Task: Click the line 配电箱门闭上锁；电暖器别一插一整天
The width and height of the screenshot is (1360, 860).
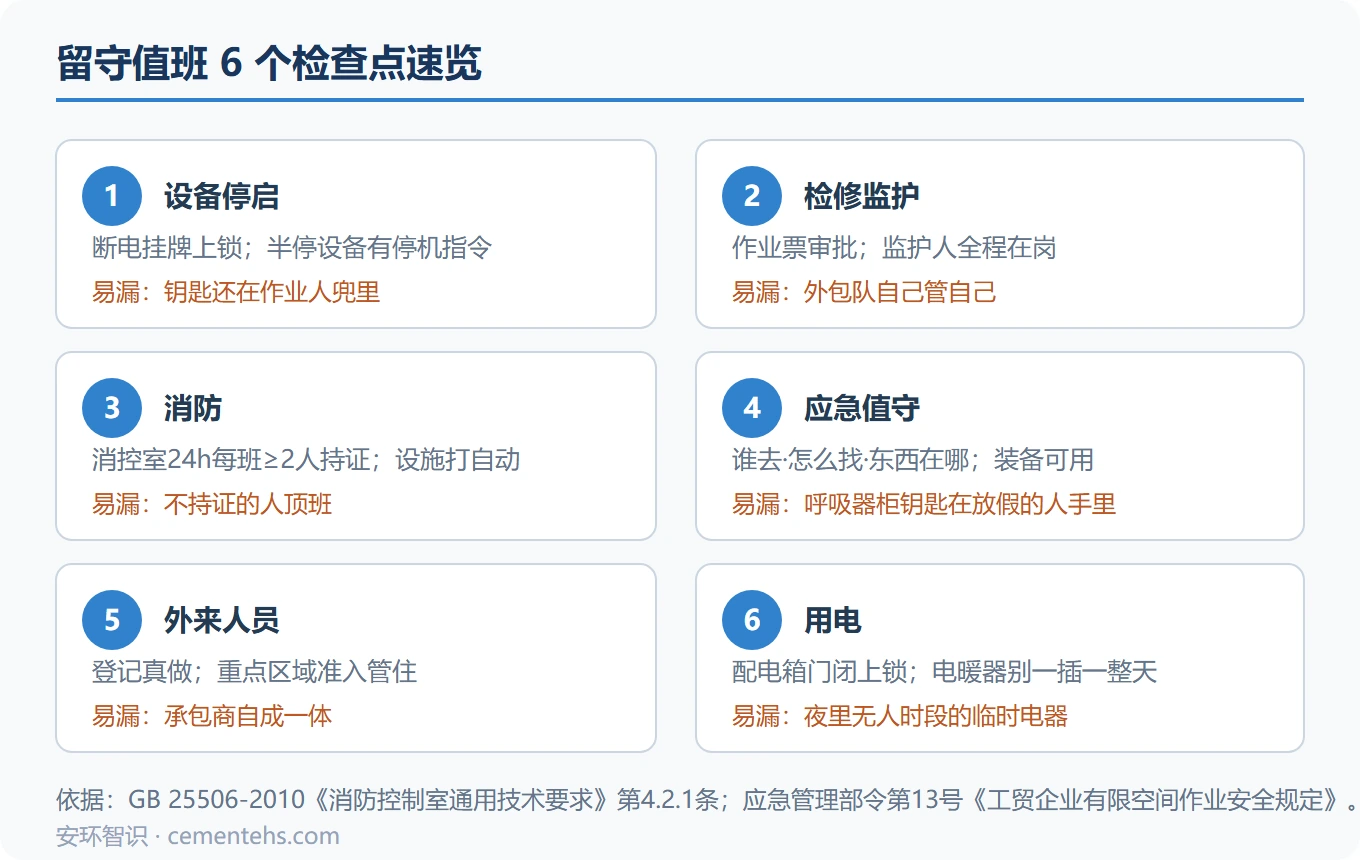Action: 944,671
